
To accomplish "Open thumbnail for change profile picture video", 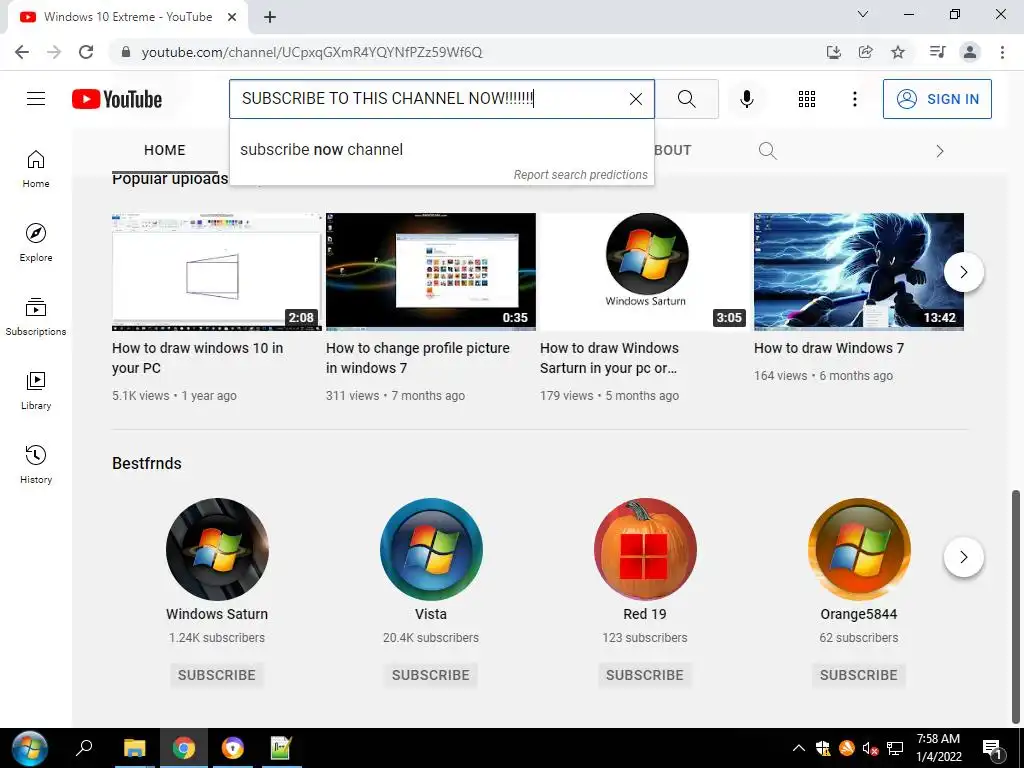I will coord(431,272).
